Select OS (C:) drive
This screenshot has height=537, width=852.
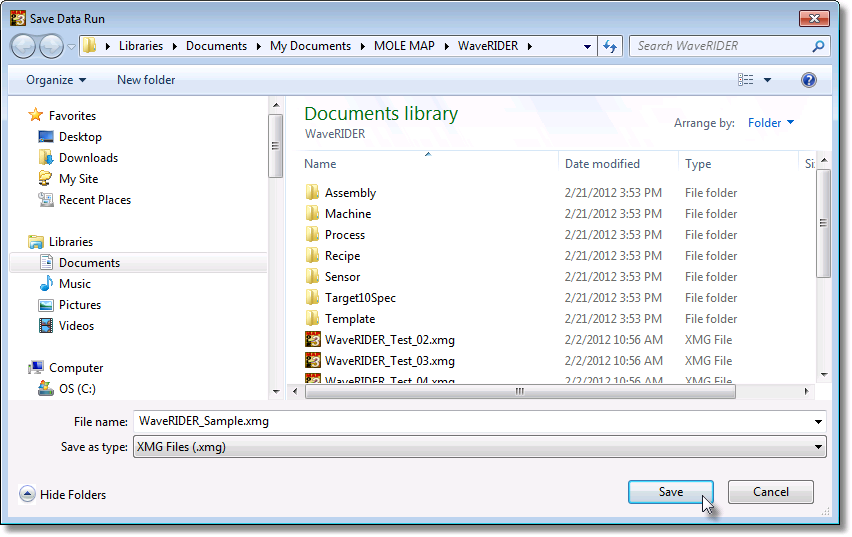pyautogui.click(x=77, y=389)
